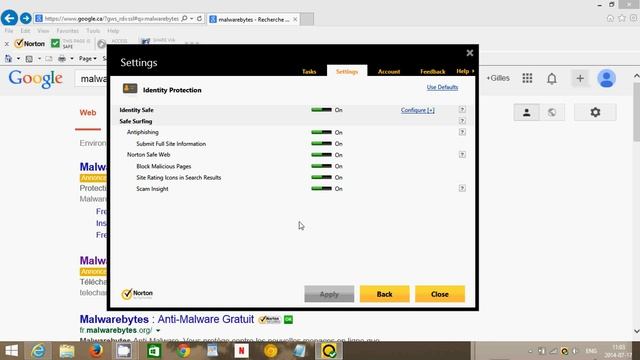Open Windows Store from the taskbar
The width and height of the screenshot is (640, 360).
tap(154, 351)
